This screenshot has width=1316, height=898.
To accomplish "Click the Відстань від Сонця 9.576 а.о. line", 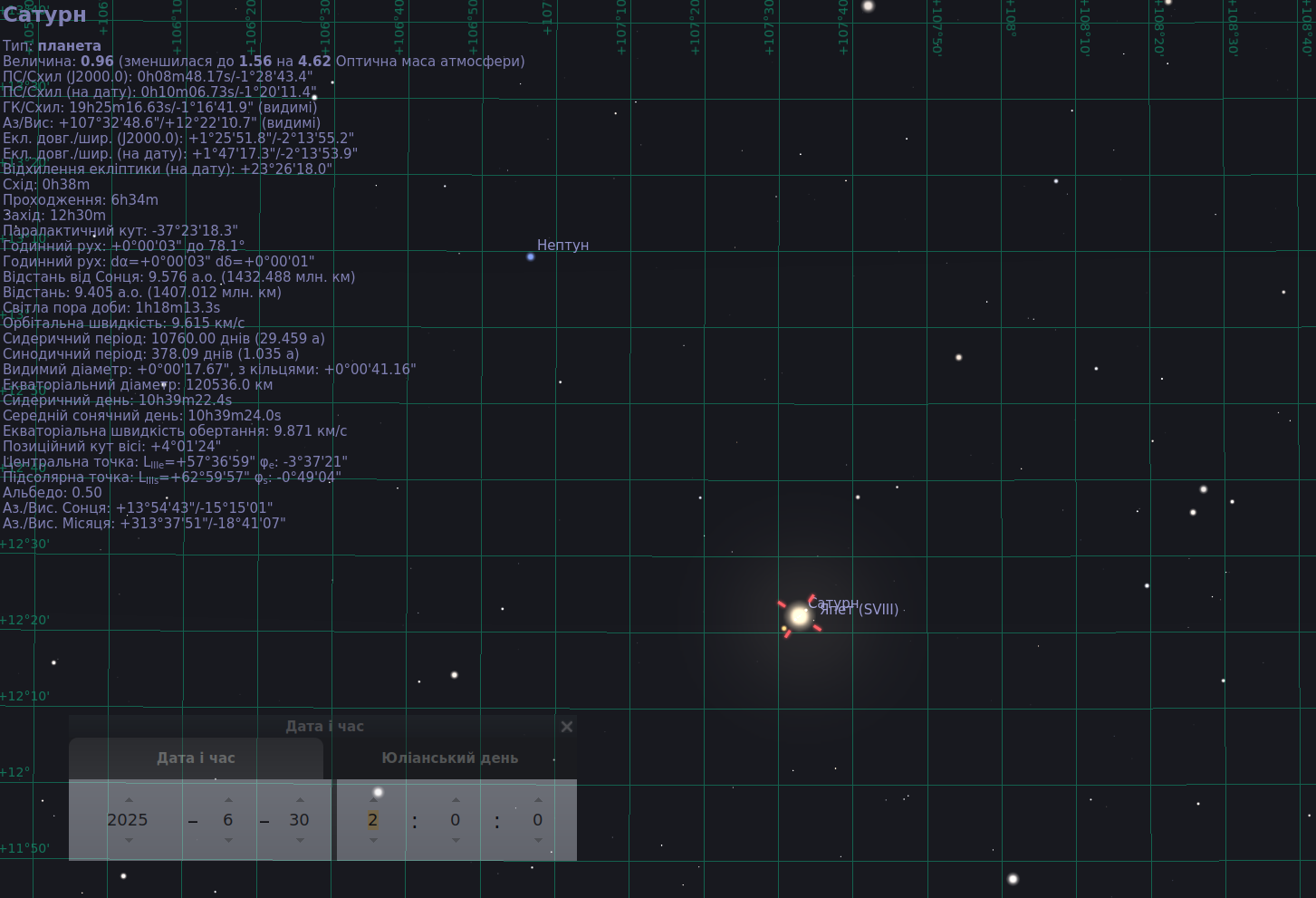I will click(x=179, y=277).
